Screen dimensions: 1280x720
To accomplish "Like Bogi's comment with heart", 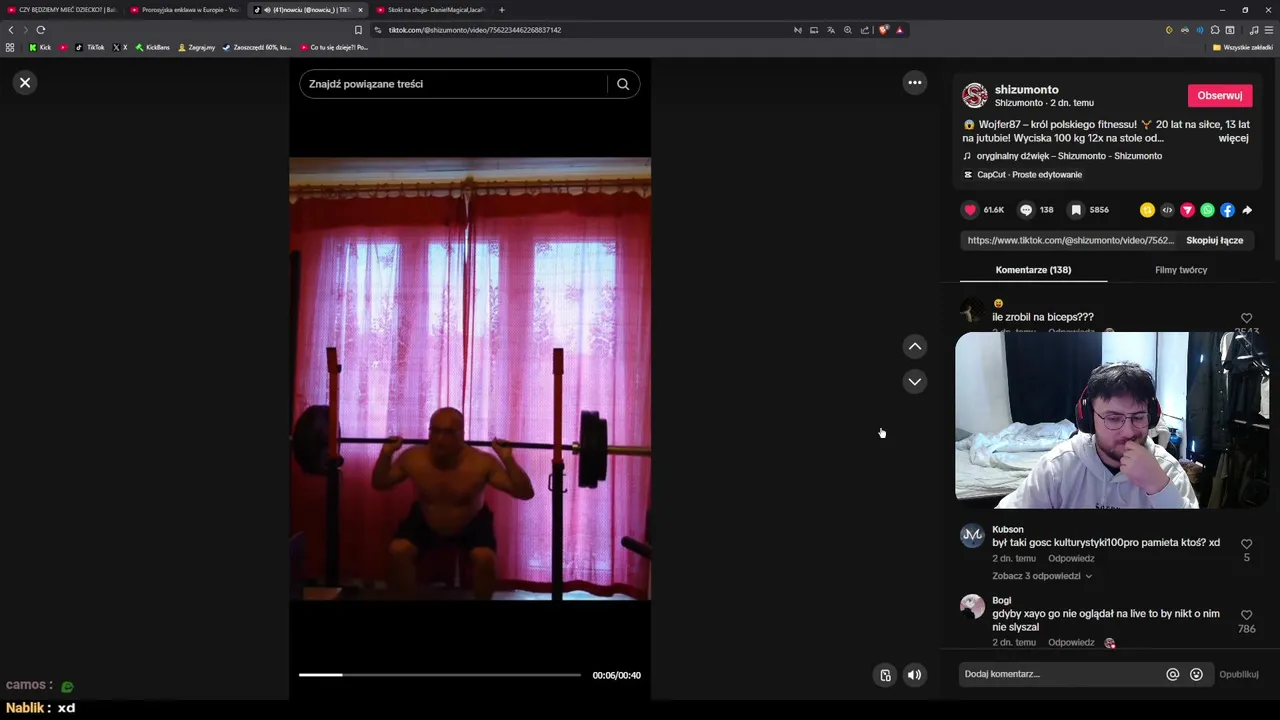I will point(1246,615).
